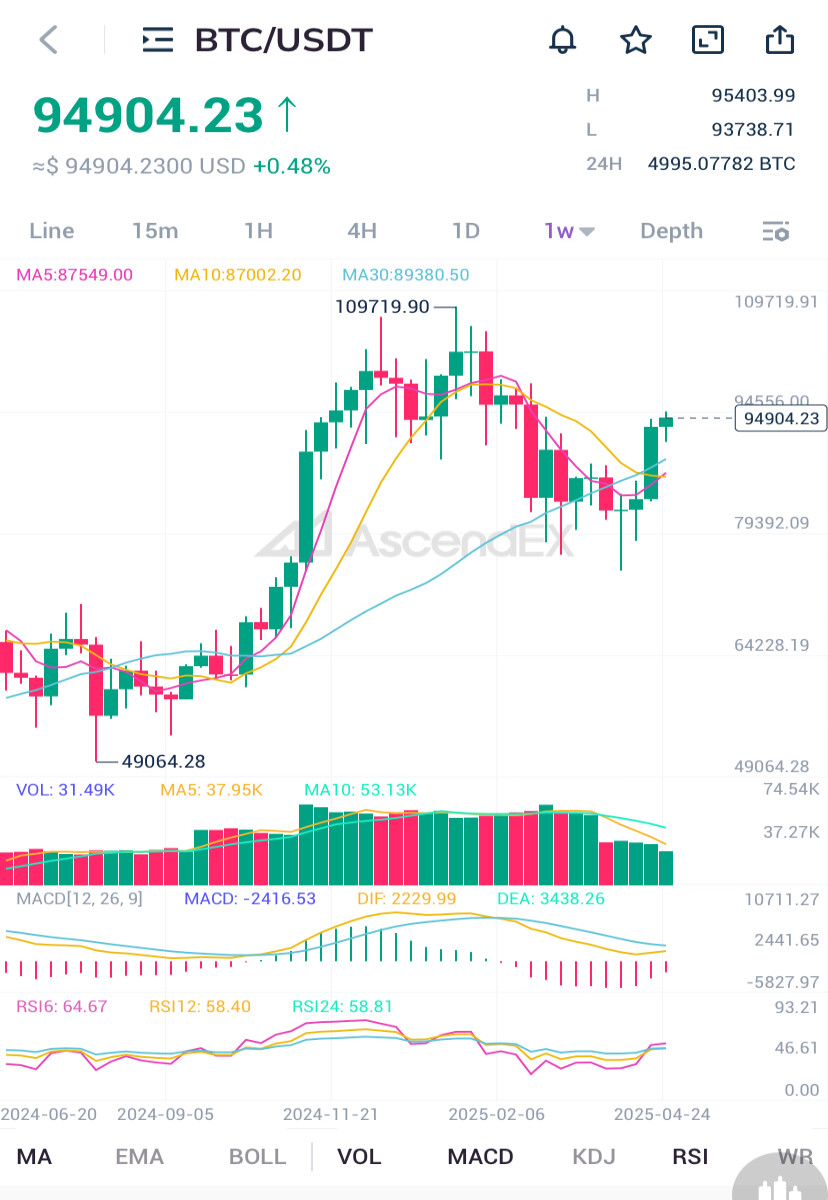Switch to the 4H timeframe tab

362,231
